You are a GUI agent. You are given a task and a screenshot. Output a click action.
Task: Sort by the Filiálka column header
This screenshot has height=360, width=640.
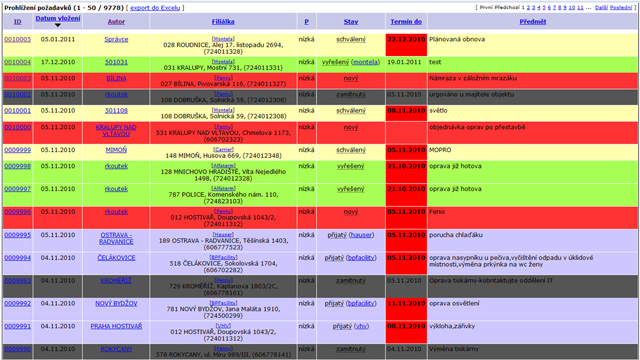tap(223, 22)
